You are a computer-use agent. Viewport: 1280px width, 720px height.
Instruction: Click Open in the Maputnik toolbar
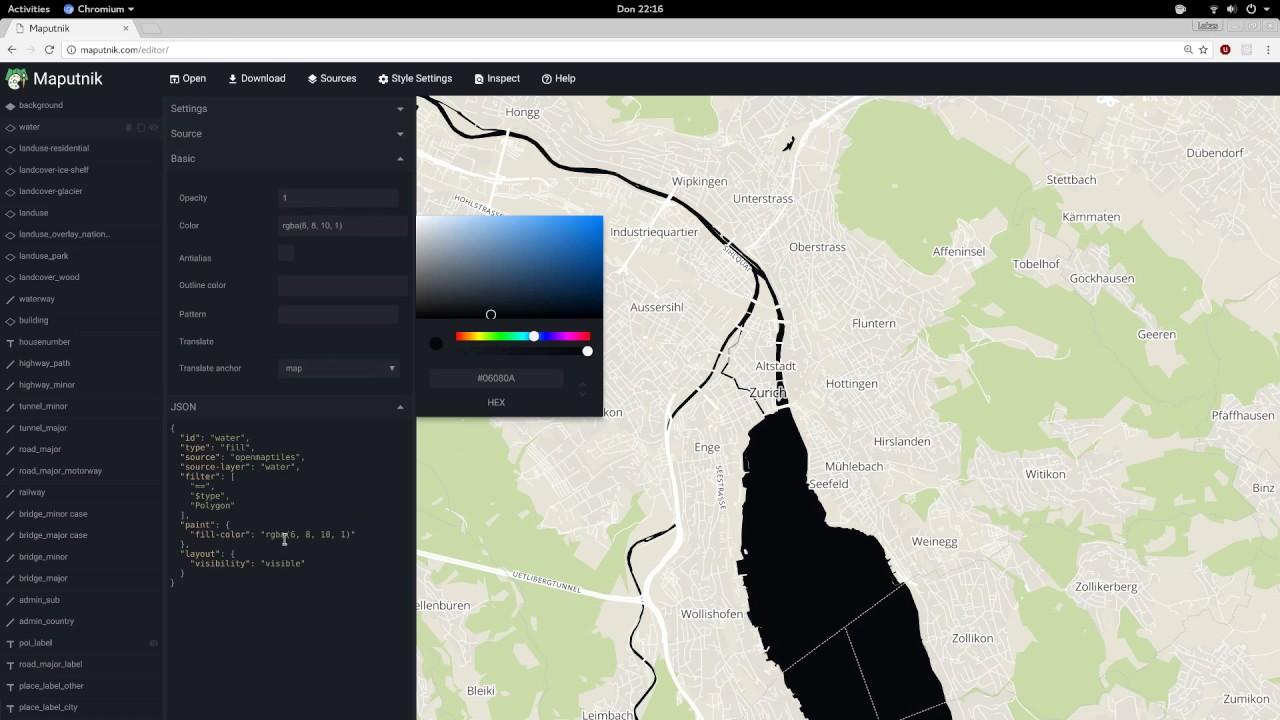[x=188, y=79]
